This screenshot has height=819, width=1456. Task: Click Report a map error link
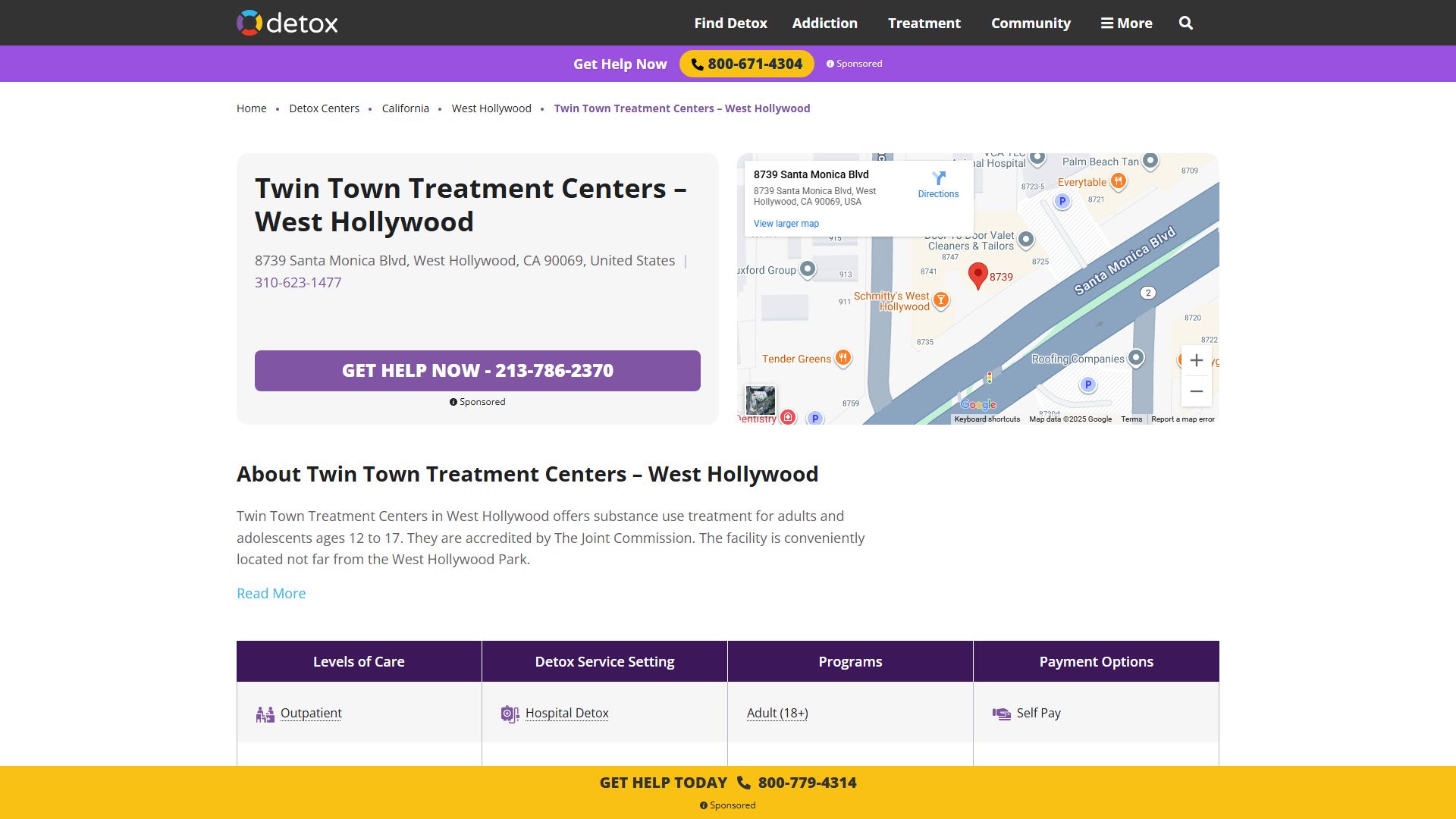[x=1183, y=419]
